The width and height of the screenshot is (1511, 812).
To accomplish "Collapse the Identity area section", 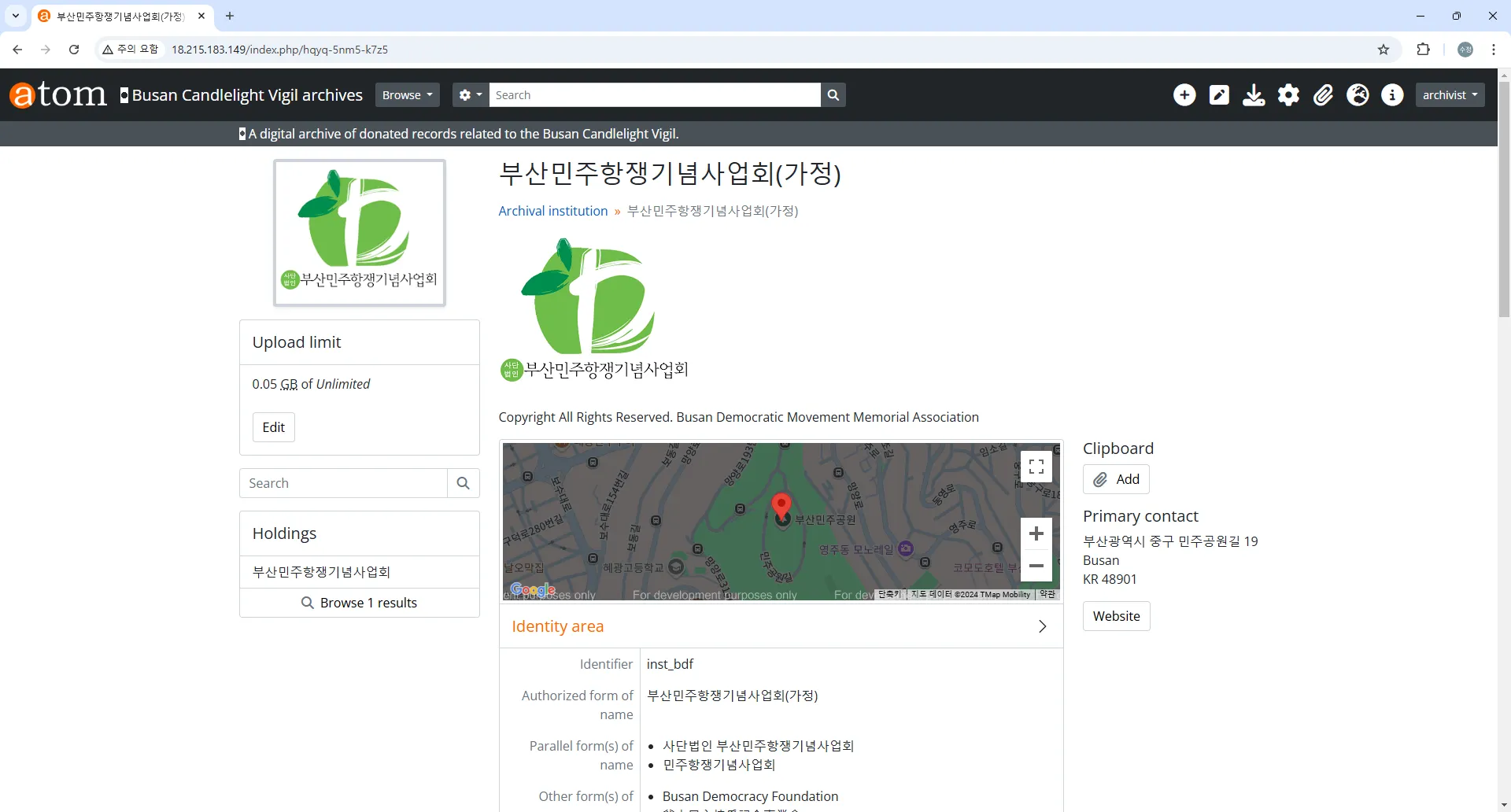I will (x=1042, y=626).
